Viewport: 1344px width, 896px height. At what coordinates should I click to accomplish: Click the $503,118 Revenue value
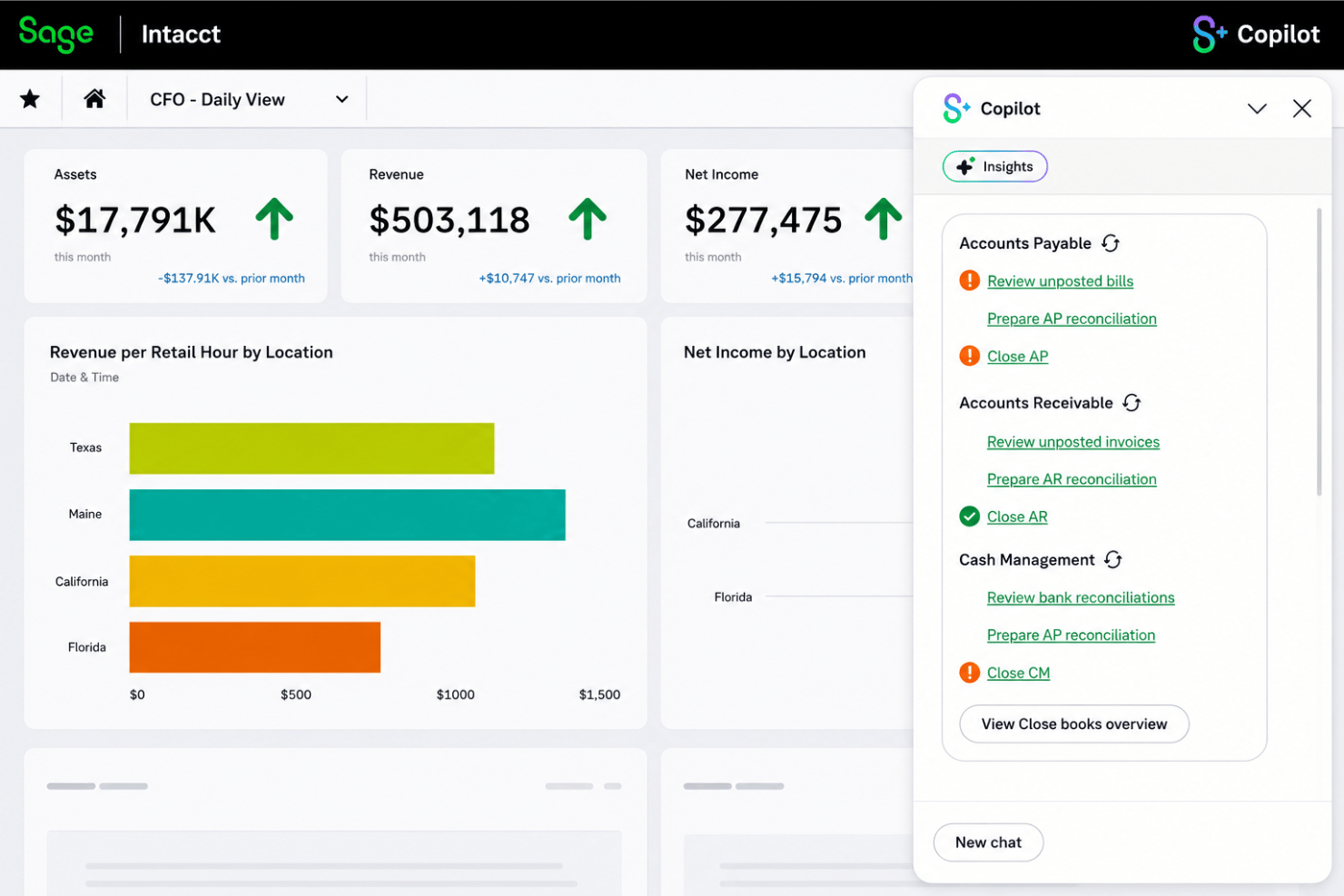[x=450, y=220]
